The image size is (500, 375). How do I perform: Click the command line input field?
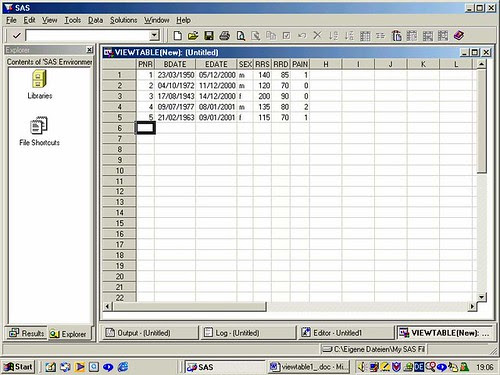click(x=88, y=35)
